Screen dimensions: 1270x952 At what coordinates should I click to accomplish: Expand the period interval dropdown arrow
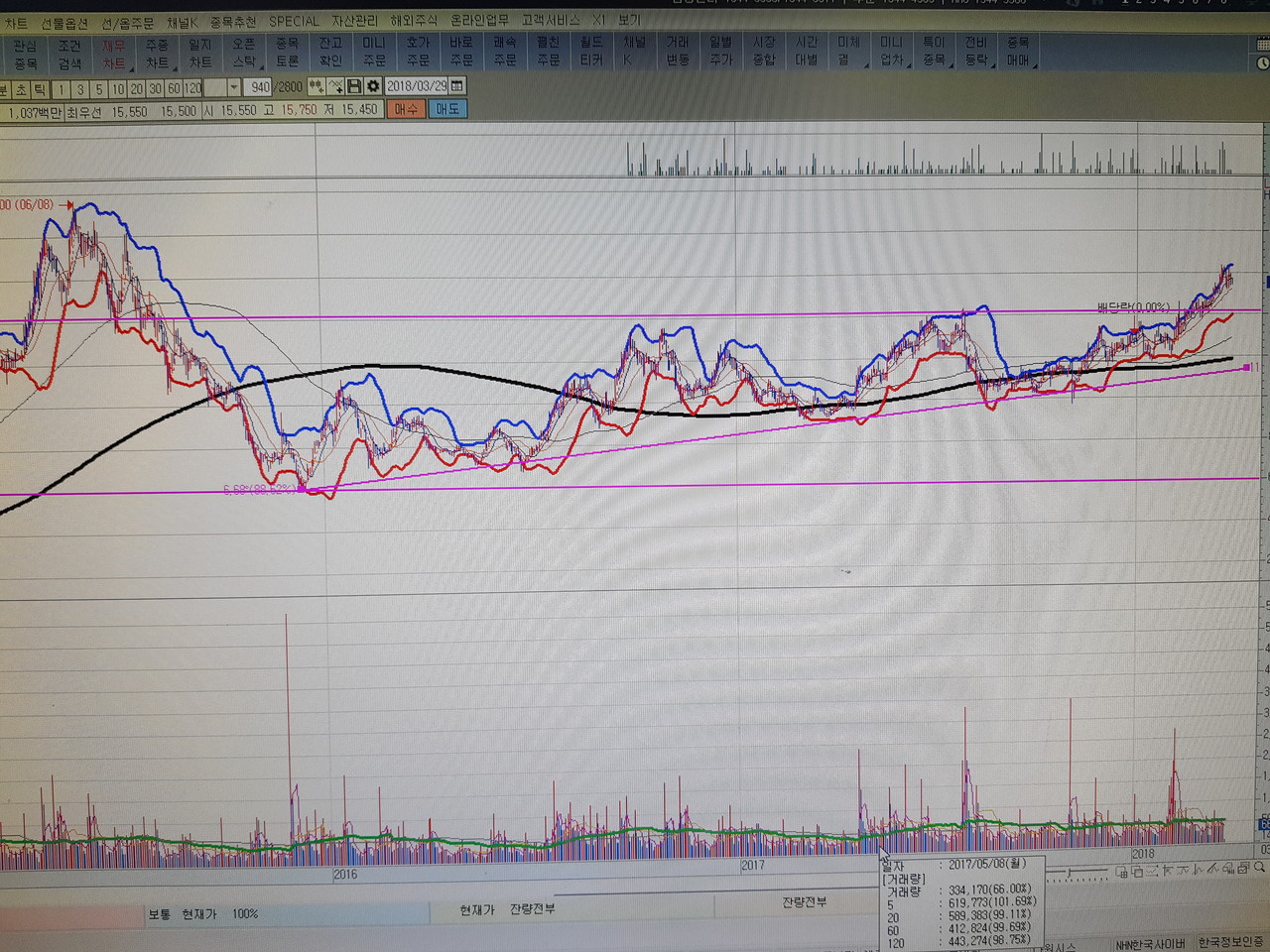pyautogui.click(x=234, y=87)
